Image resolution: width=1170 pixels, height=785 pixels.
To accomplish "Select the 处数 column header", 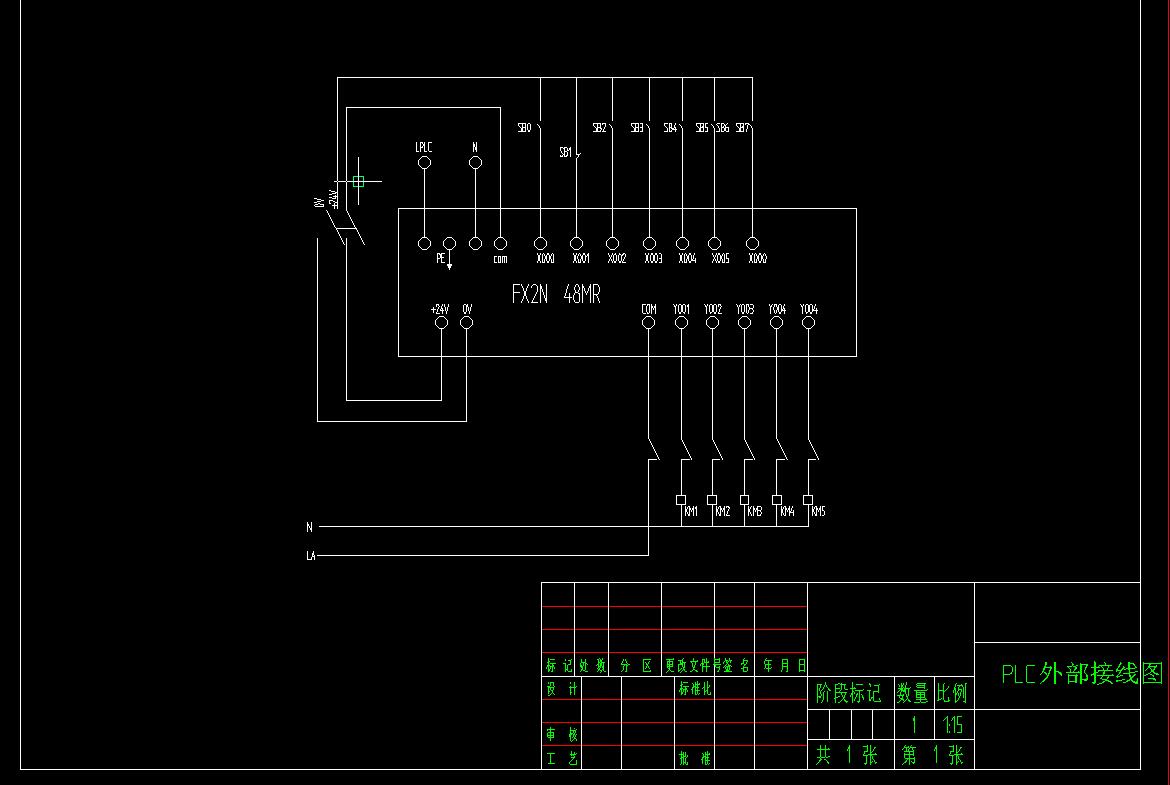I will point(592,666).
